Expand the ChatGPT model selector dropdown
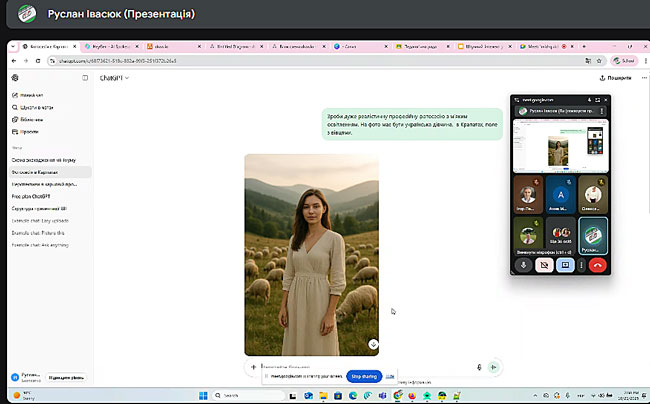Screen dimensions: 650x404 (115, 77)
